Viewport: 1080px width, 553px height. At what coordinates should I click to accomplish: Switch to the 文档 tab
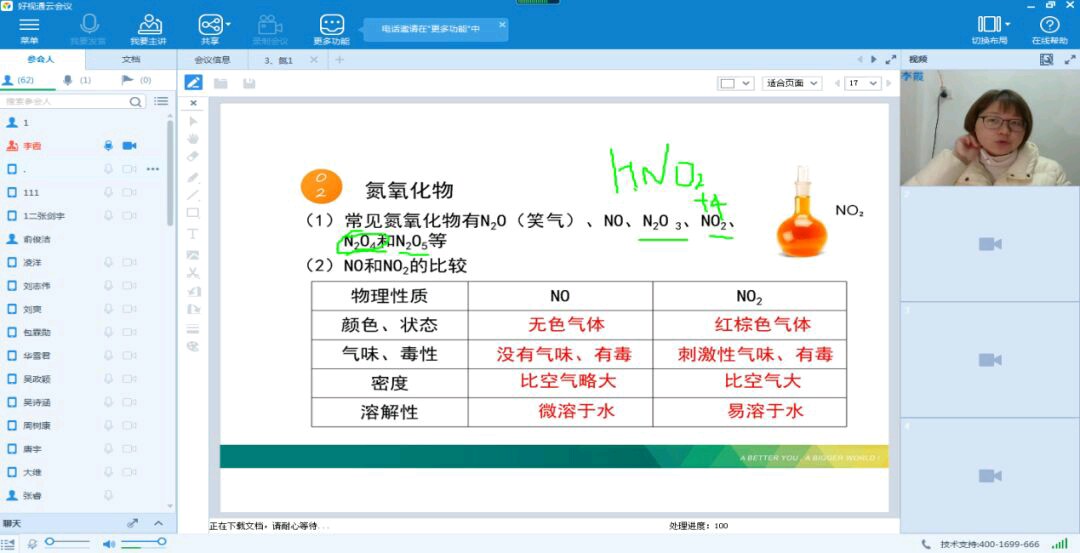coord(131,60)
